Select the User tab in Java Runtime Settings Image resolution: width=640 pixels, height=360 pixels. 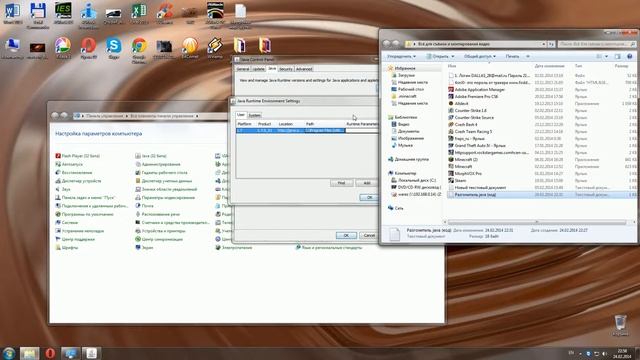pyautogui.click(x=241, y=115)
